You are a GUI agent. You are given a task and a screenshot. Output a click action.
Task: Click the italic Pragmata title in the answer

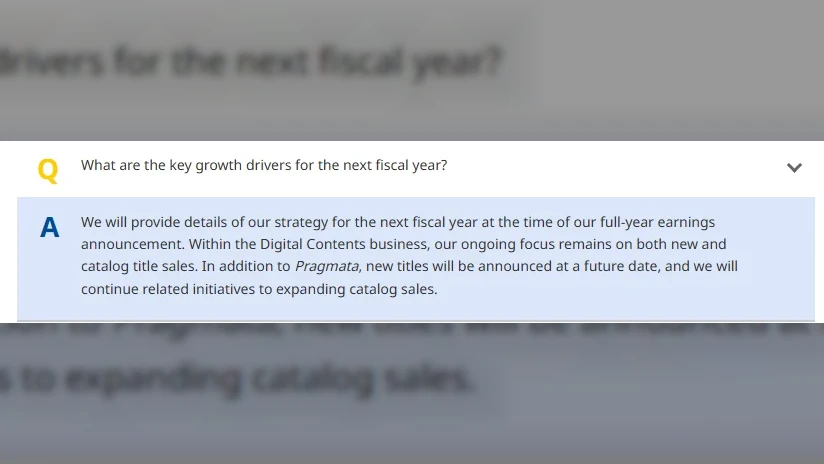coord(319,267)
